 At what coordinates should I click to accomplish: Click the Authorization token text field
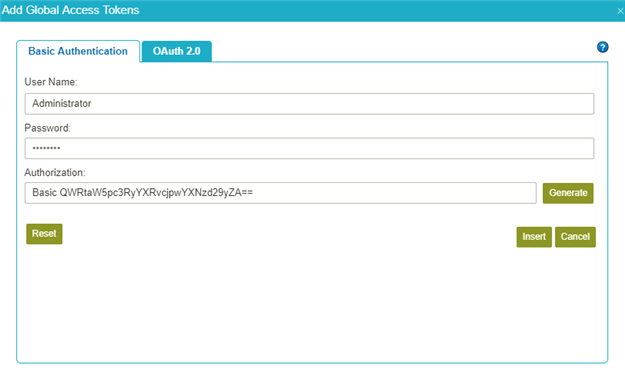(x=280, y=193)
